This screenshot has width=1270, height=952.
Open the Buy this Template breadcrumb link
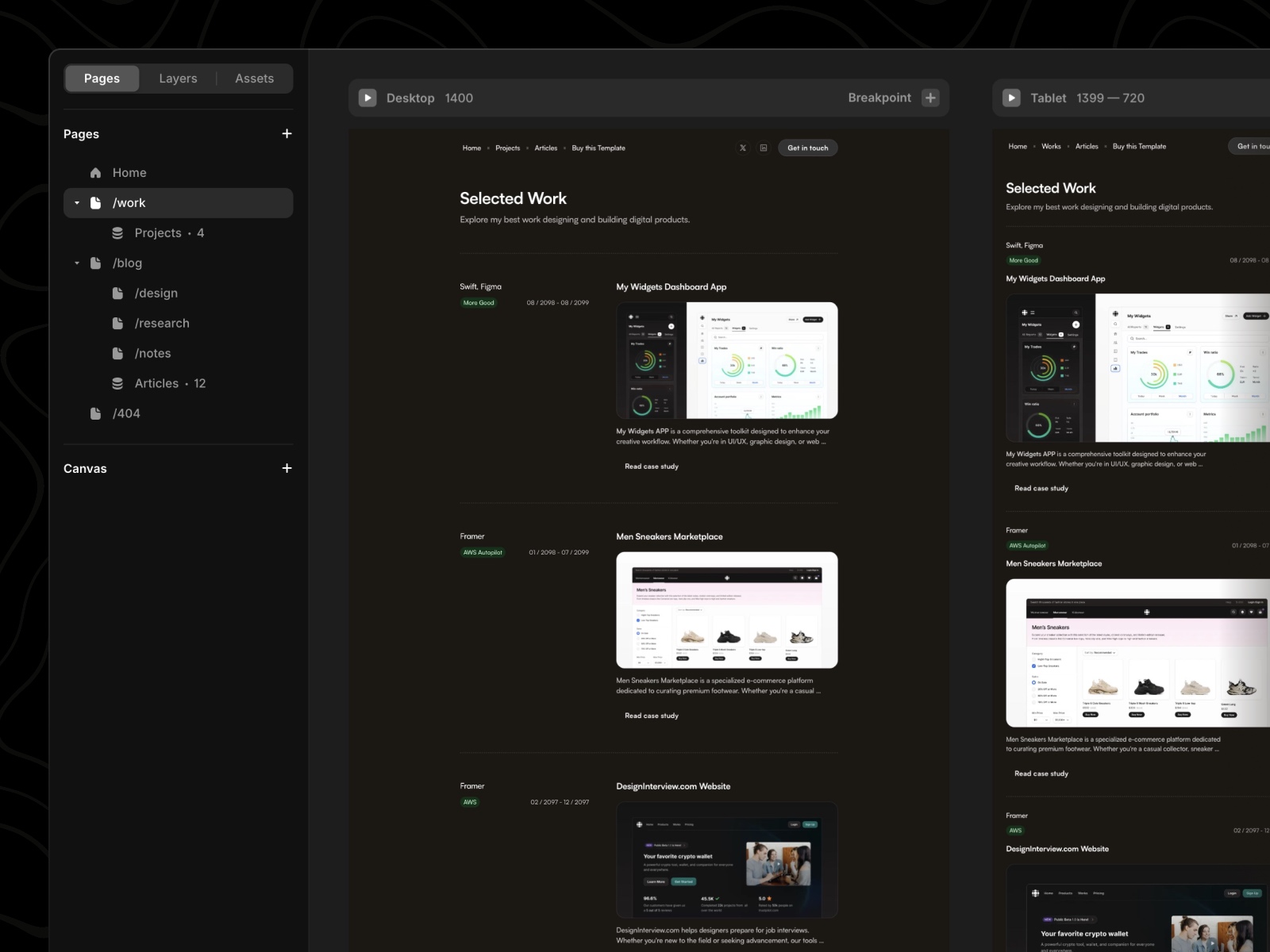pyautogui.click(x=598, y=148)
